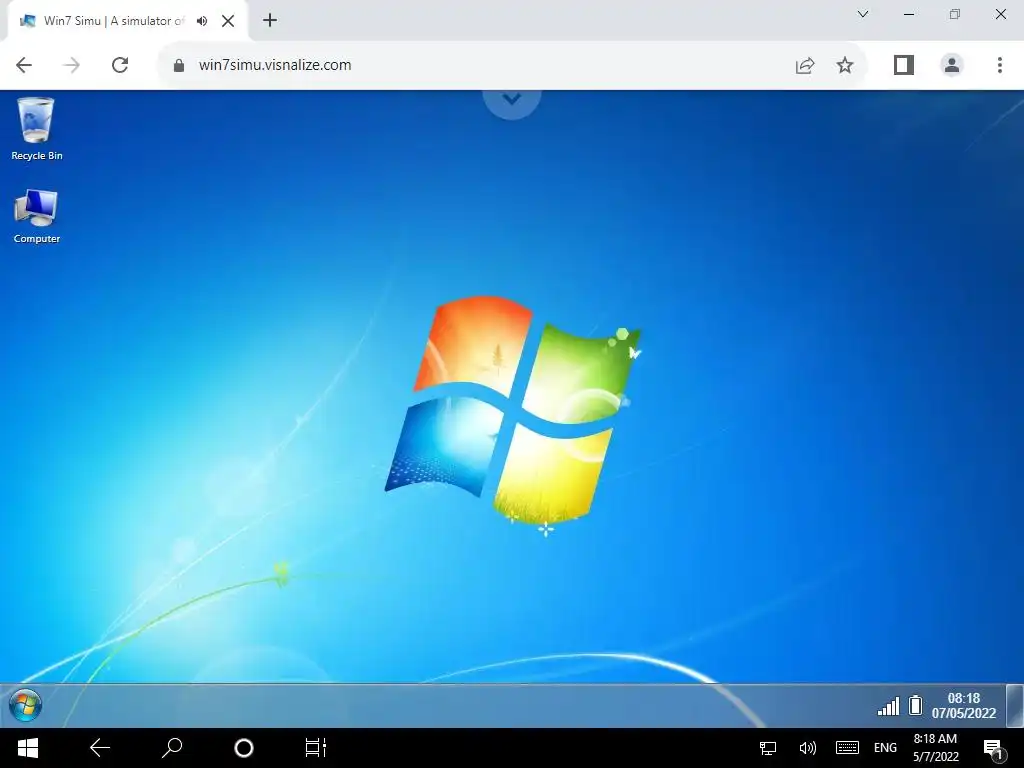Restore down the browser window
Image resolution: width=1024 pixels, height=768 pixels.
955,14
